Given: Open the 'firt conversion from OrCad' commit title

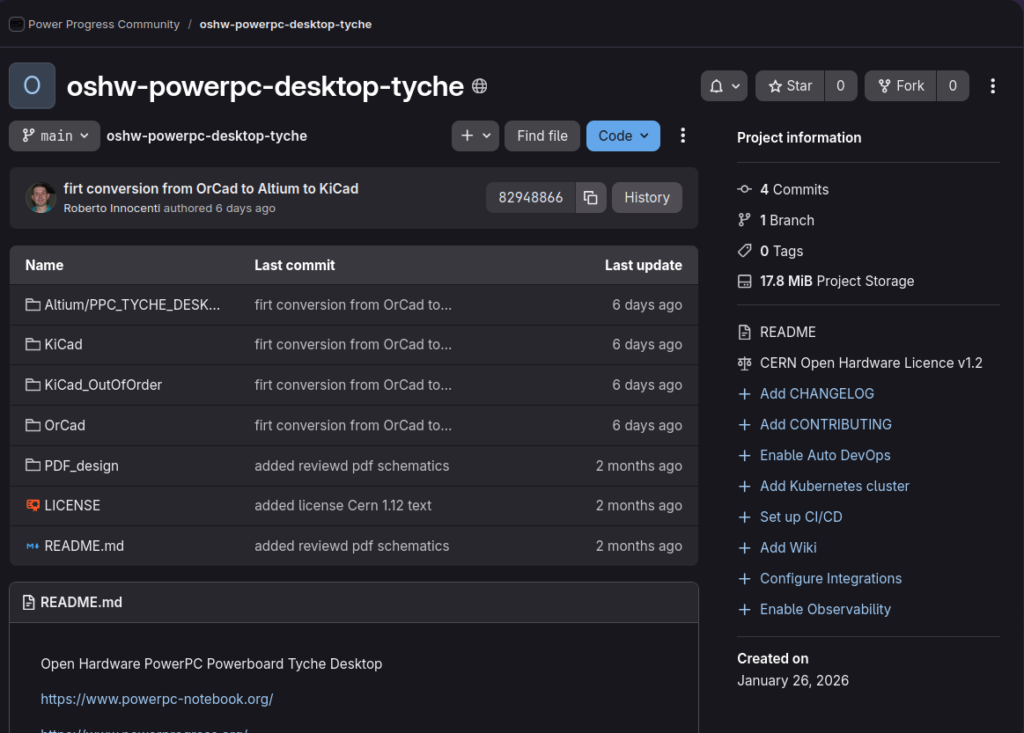Looking at the screenshot, I should tap(211, 189).
